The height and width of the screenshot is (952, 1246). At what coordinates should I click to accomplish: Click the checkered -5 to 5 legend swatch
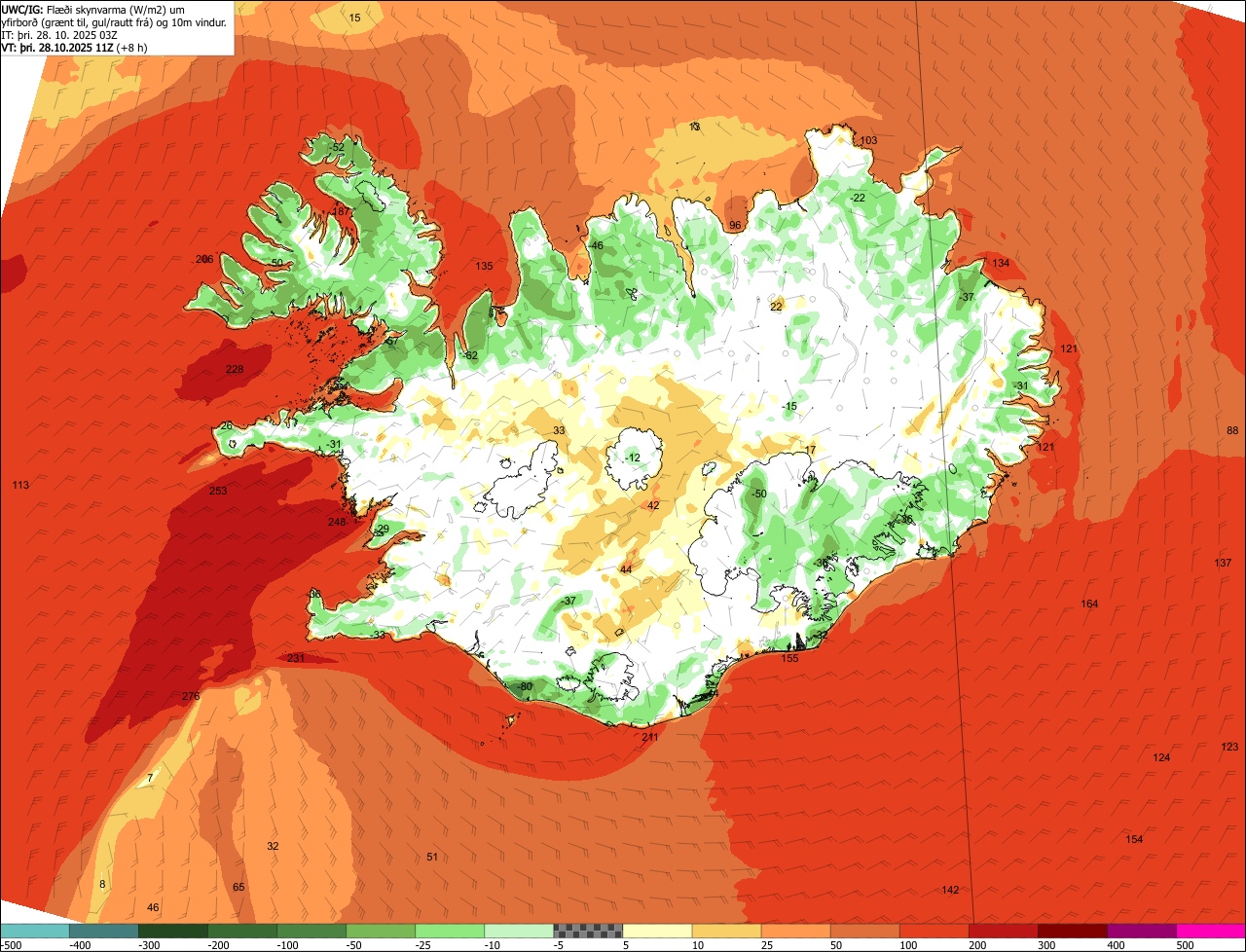pos(587,931)
